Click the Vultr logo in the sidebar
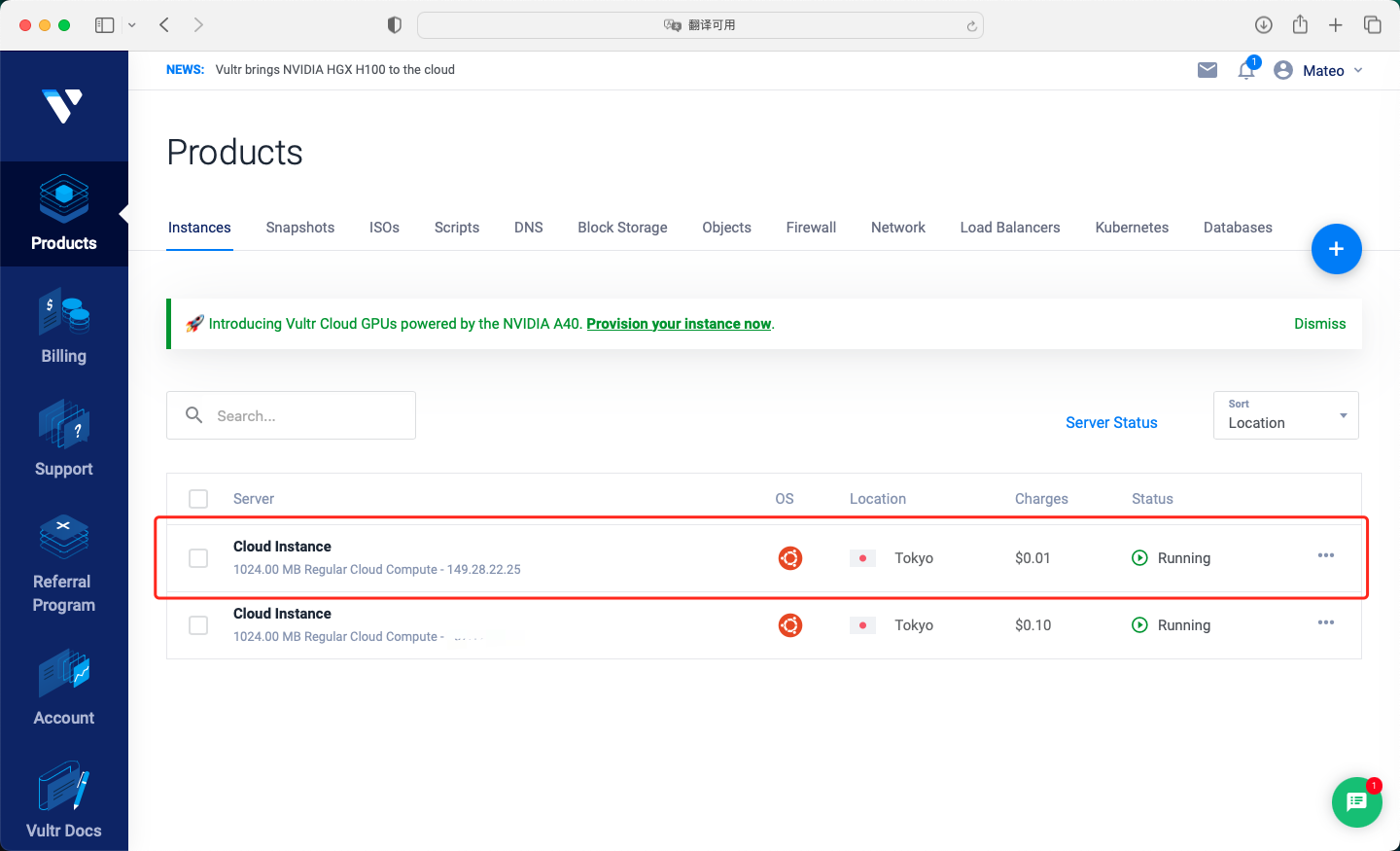The width and height of the screenshot is (1400, 851). (x=63, y=105)
